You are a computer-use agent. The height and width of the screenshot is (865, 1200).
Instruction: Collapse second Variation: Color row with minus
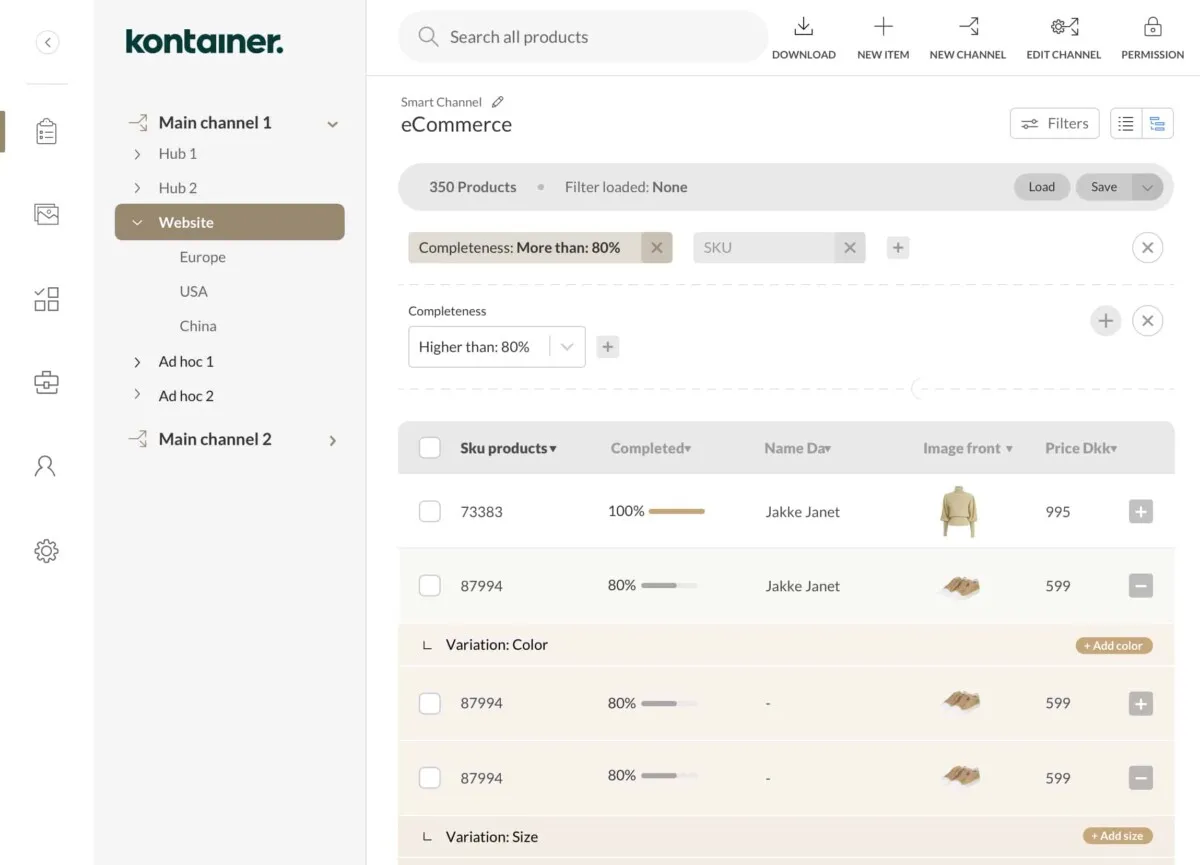[1141, 778]
